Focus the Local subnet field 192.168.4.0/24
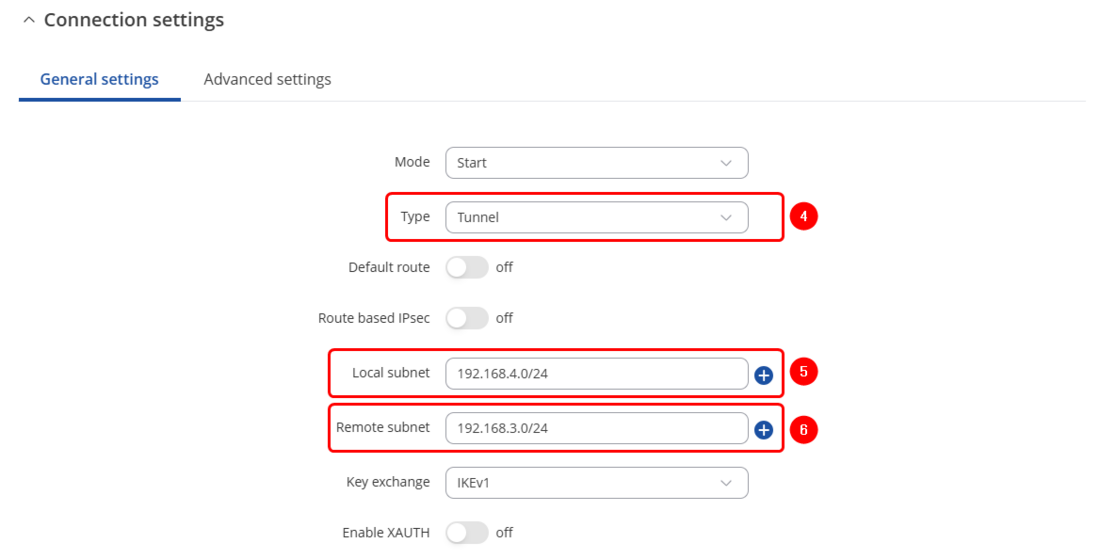 click(x=596, y=374)
